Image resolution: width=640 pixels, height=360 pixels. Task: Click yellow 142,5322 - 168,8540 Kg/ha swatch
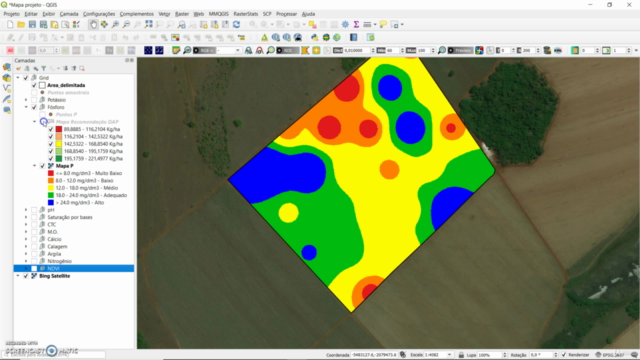[59, 144]
